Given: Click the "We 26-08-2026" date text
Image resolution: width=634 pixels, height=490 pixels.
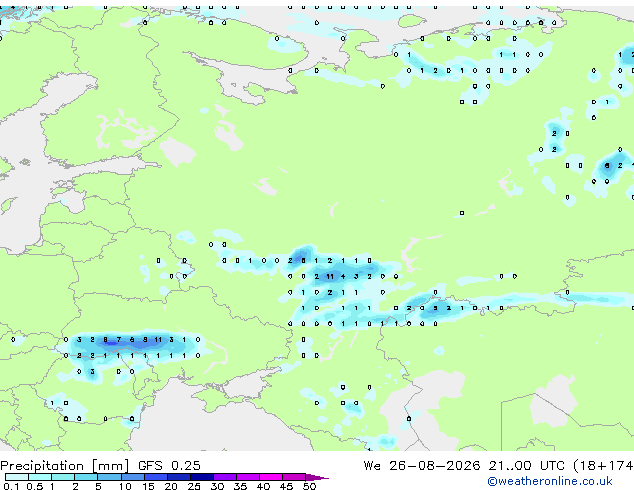Looking at the screenshot, I should (x=422, y=466).
